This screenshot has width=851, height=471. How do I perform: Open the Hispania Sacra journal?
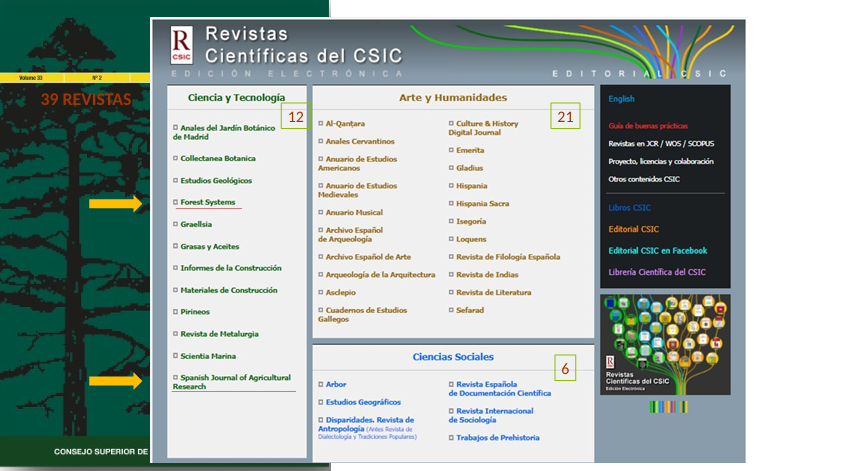point(482,204)
